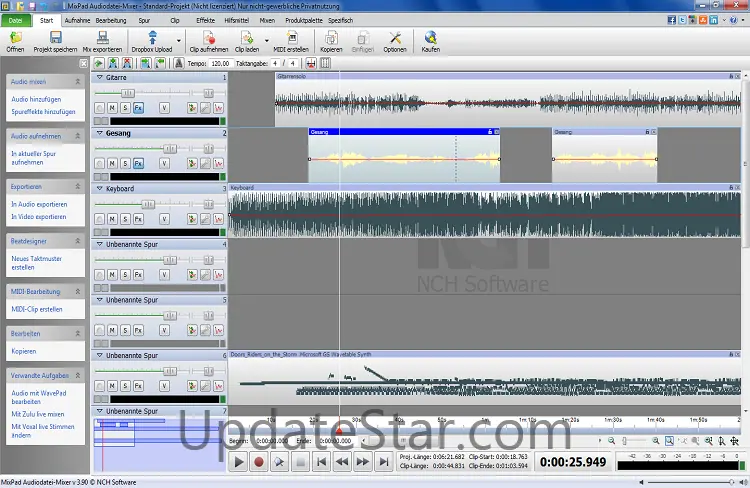Close the left sidebar panel
The height and width of the screenshot is (488, 750).
coord(84,63)
